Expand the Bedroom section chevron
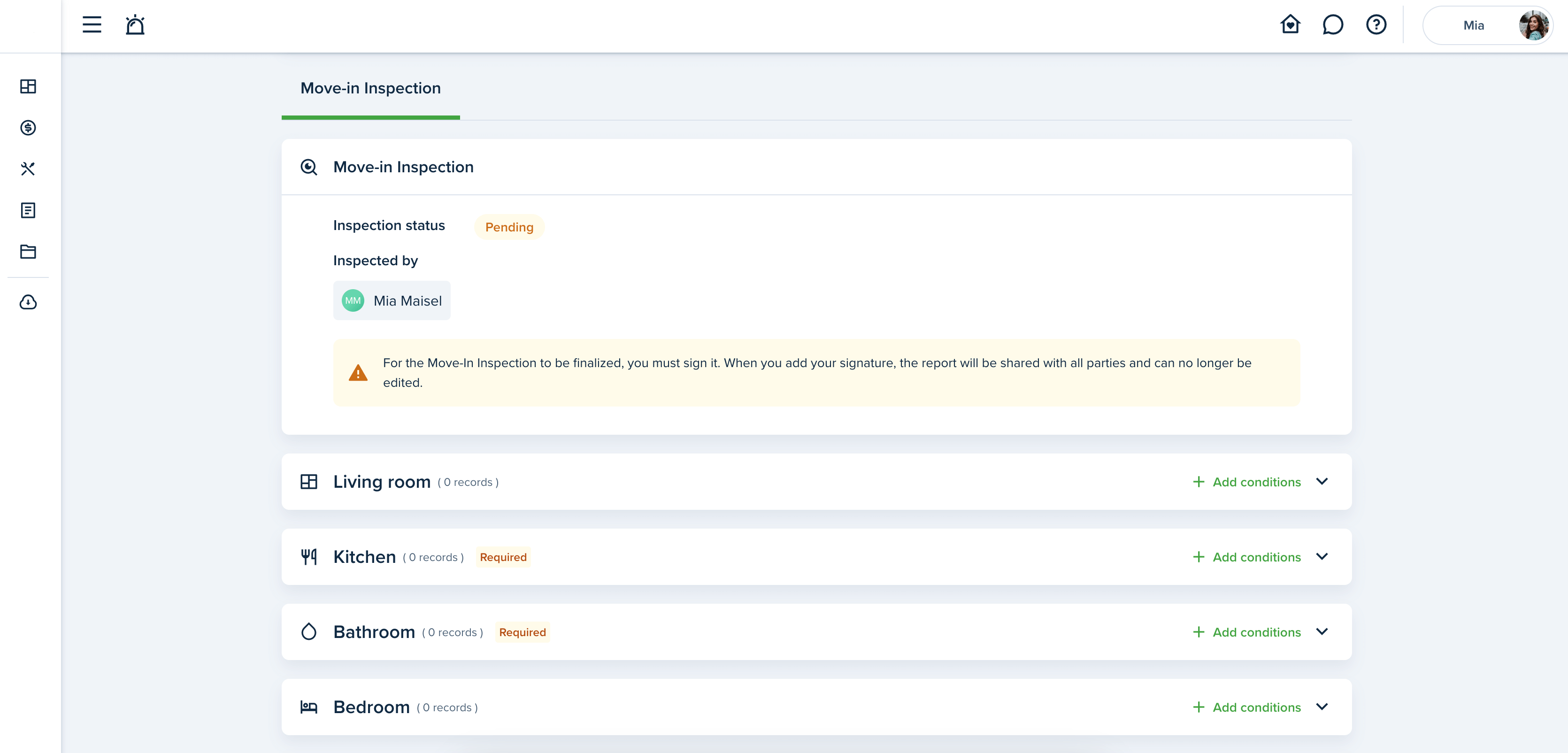The width and height of the screenshot is (1568, 753). [x=1322, y=707]
